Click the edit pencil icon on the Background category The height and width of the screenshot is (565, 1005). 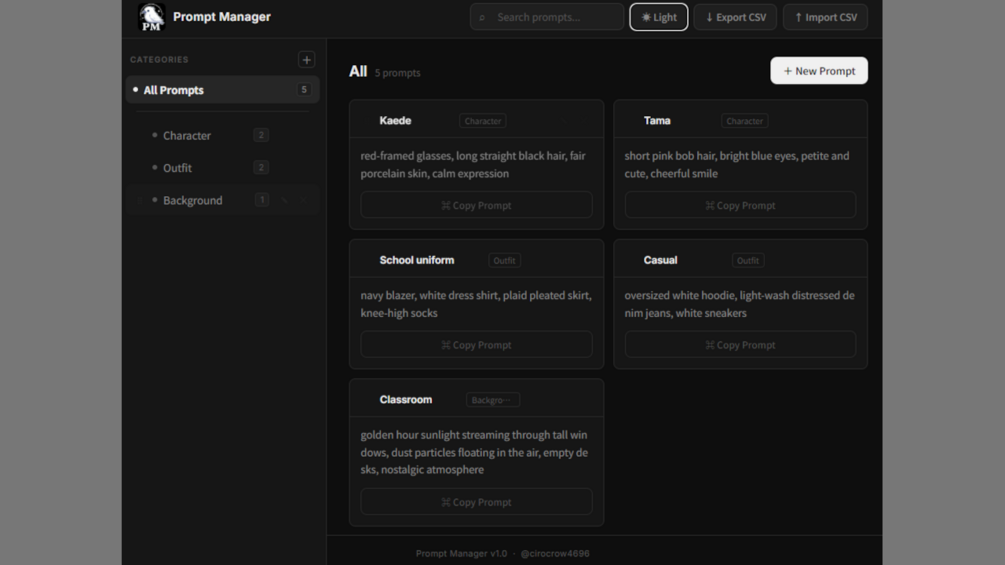tap(285, 200)
